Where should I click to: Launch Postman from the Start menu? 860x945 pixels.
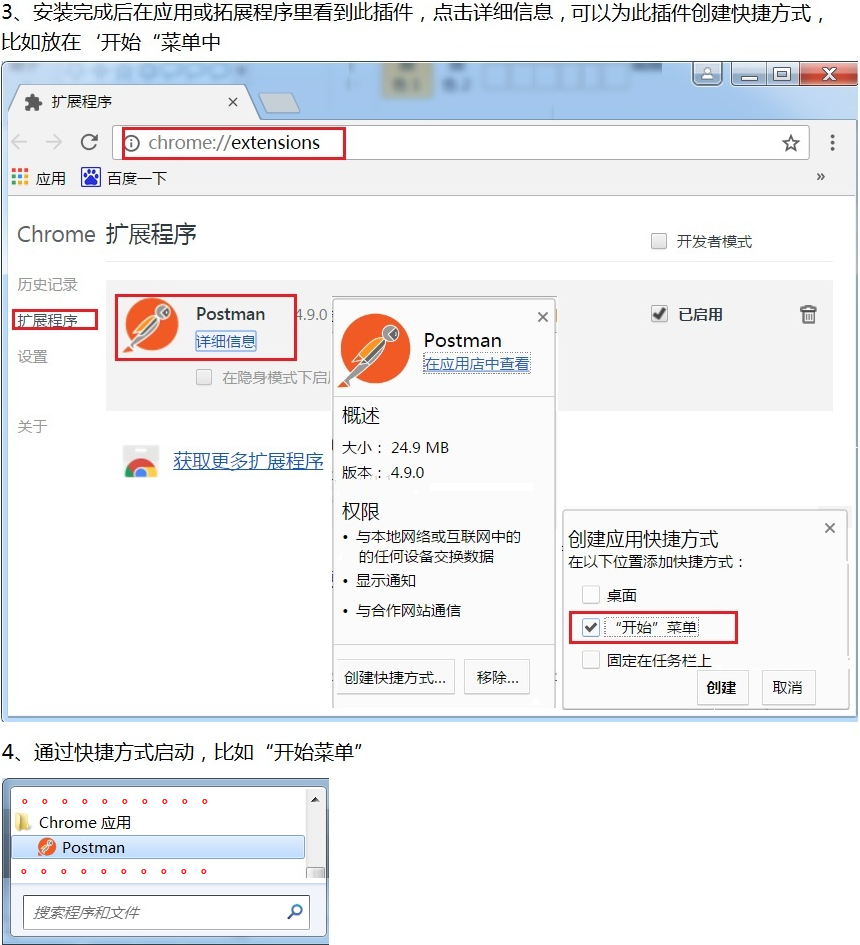pos(158,847)
